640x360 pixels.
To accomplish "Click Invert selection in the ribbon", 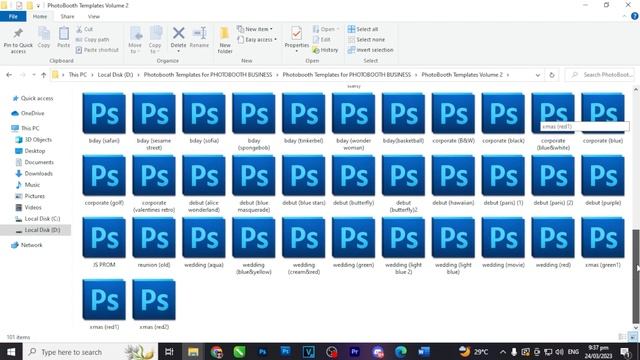I will click(x=371, y=50).
